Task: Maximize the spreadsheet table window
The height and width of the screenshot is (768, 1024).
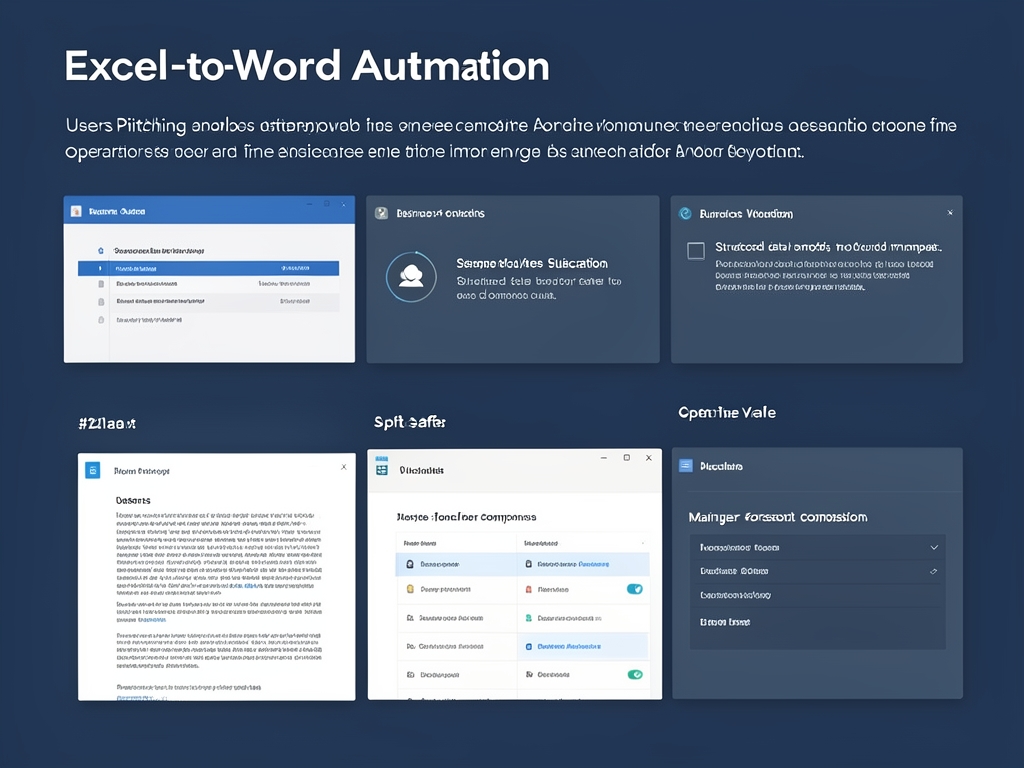Action: (x=627, y=458)
